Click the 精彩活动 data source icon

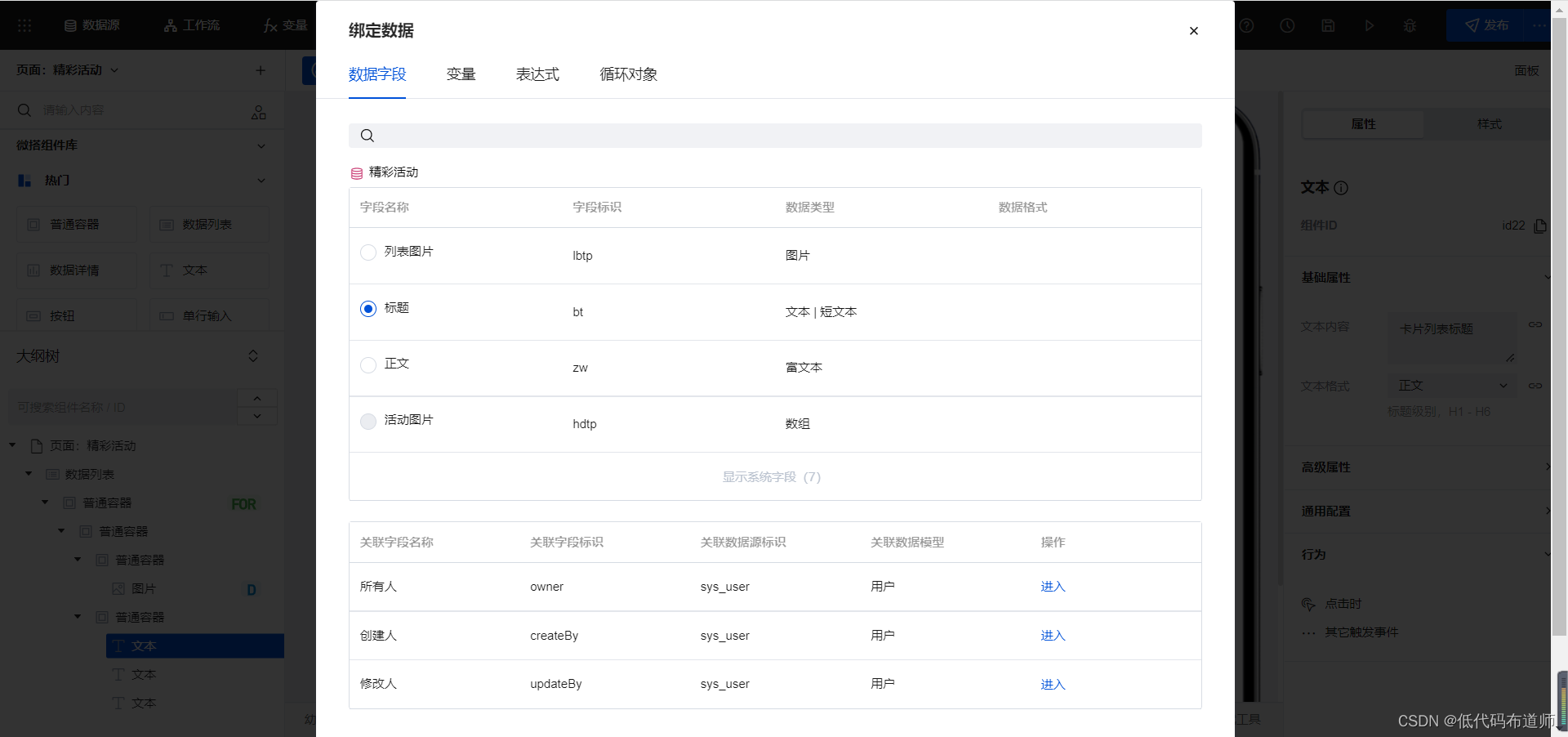tap(357, 173)
